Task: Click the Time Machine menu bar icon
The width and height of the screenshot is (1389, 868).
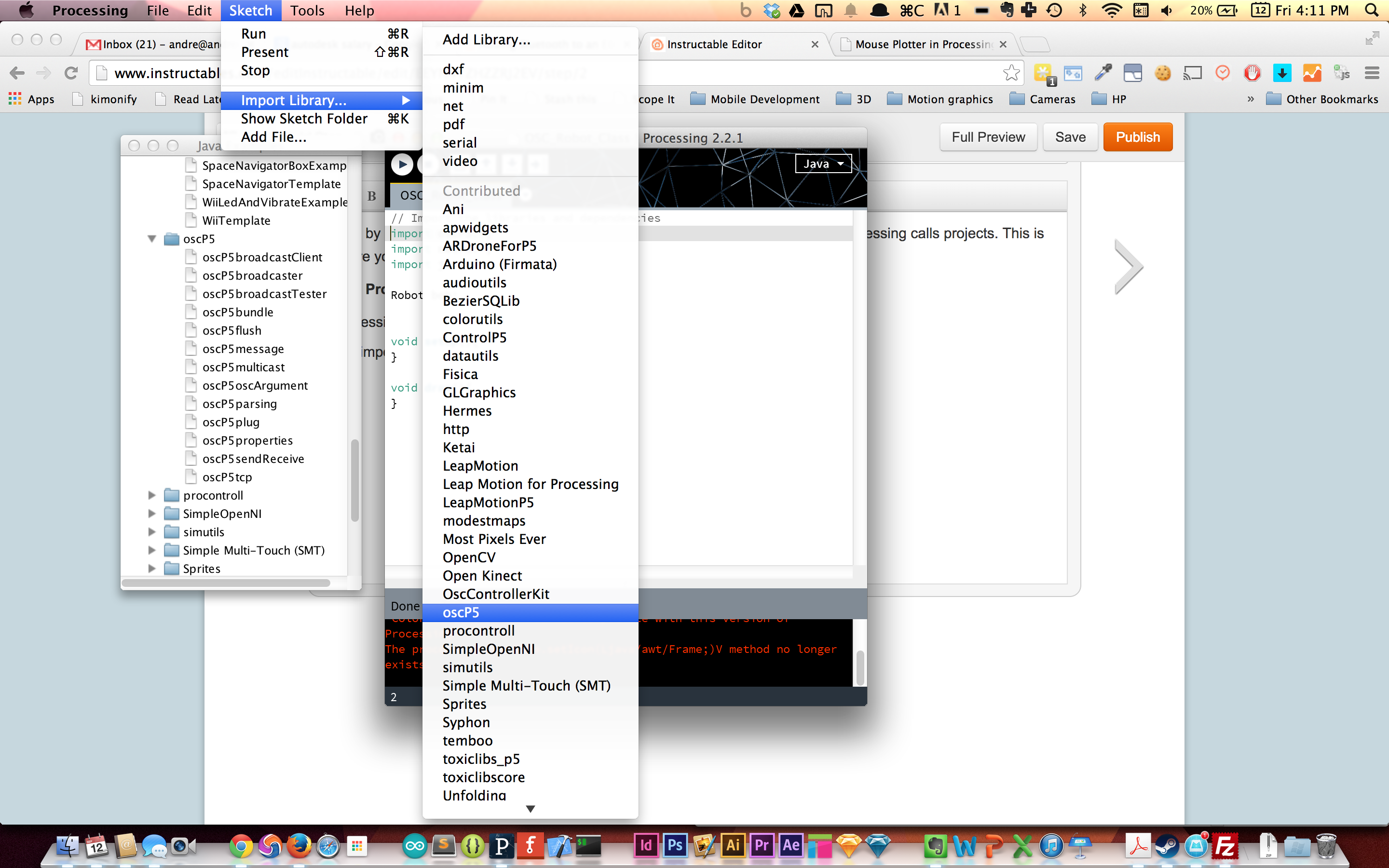Action: tap(1054, 10)
